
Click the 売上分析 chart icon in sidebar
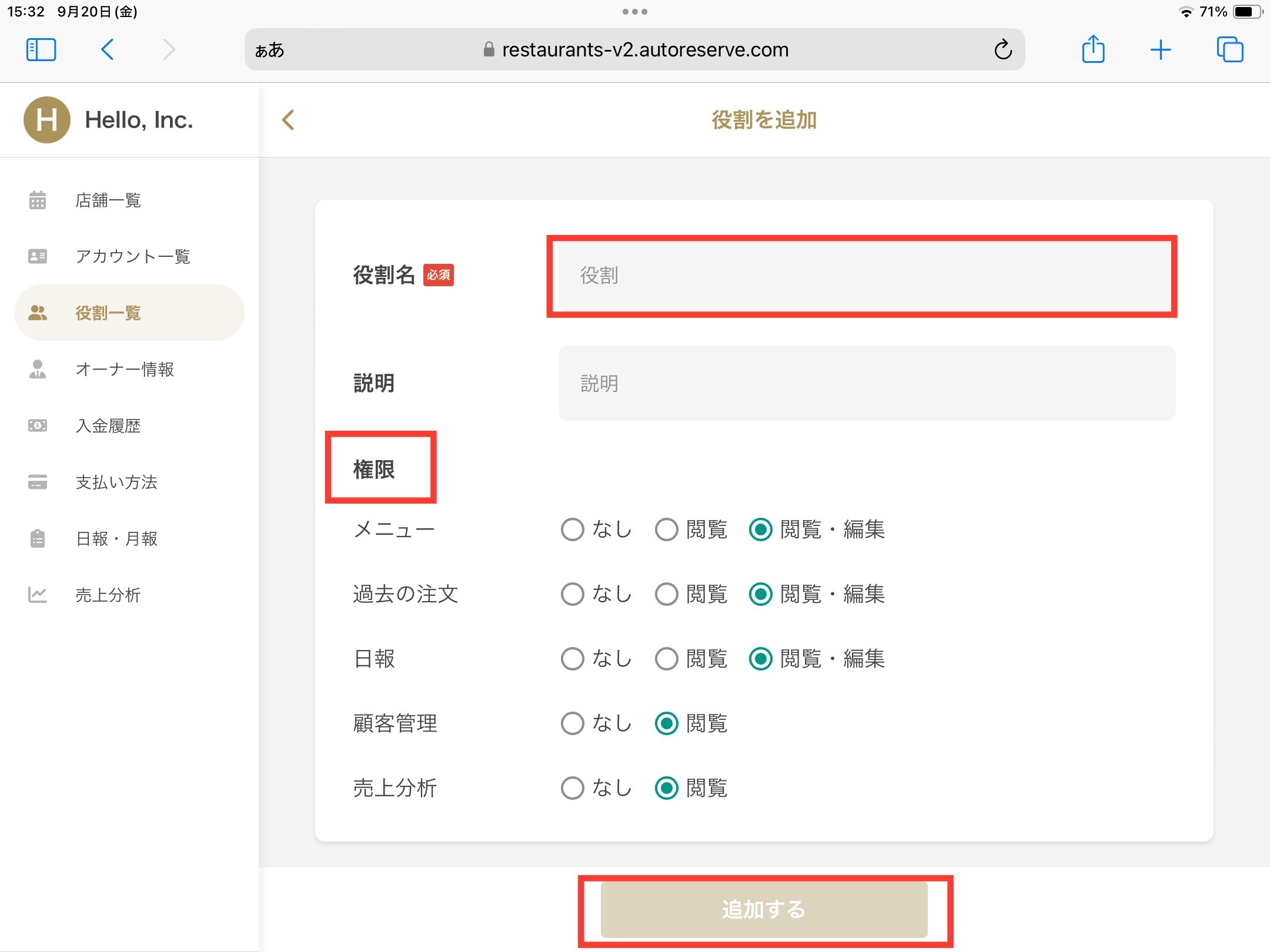[x=38, y=595]
